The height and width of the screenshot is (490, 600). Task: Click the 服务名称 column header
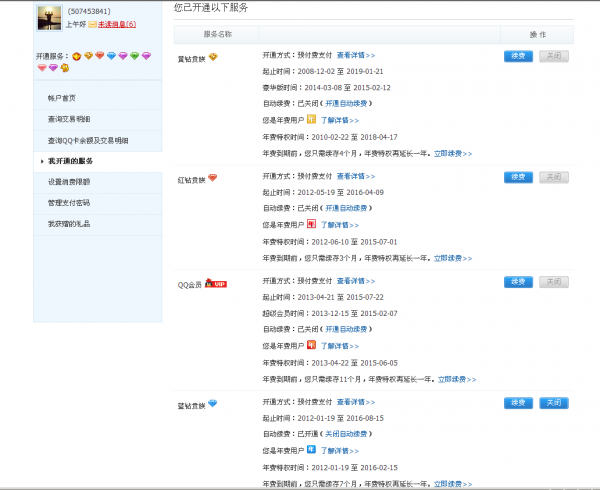tap(218, 34)
